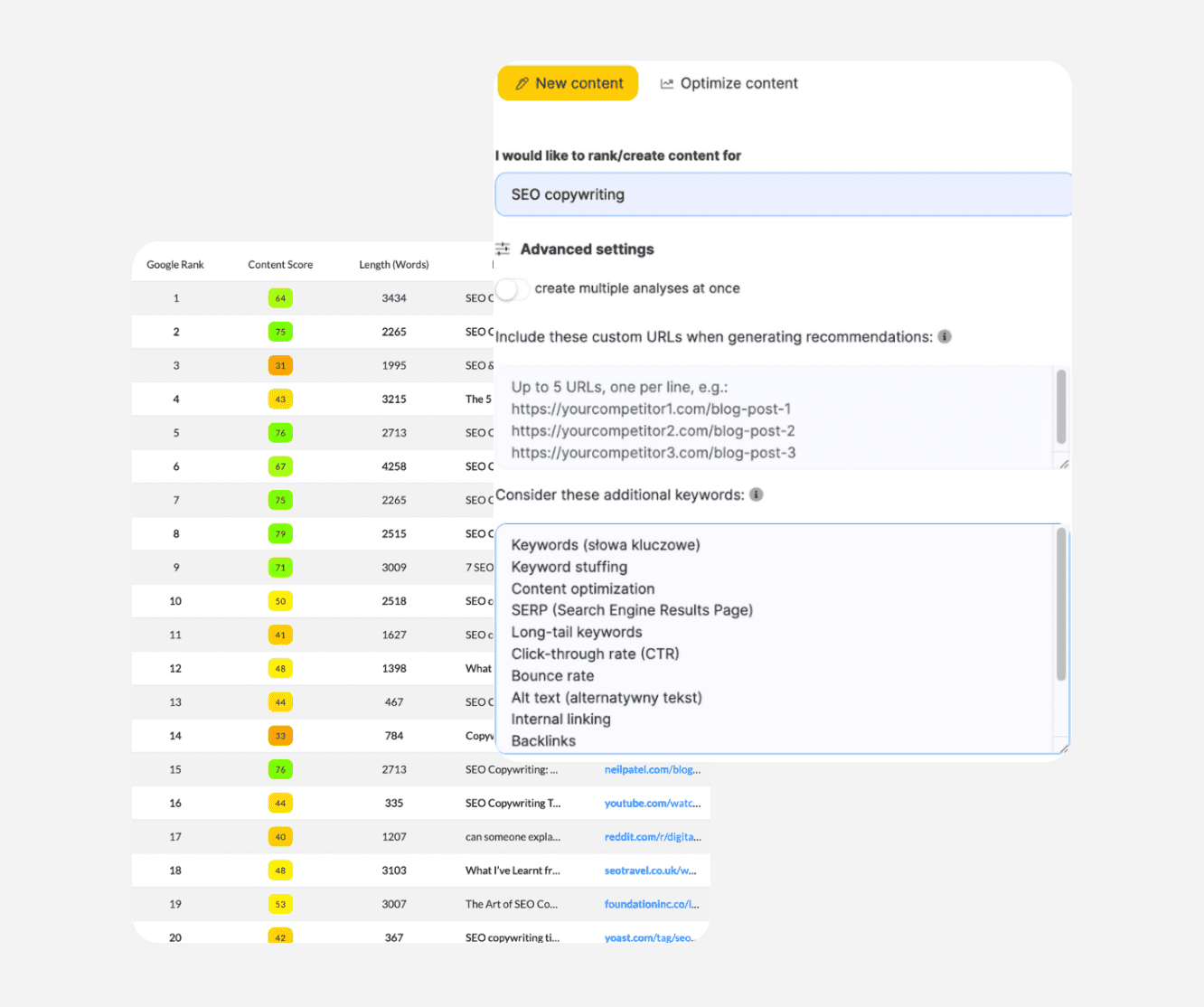Image resolution: width=1204 pixels, height=1007 pixels.
Task: Sort by Length (Words) column header
Action: pyautogui.click(x=393, y=265)
